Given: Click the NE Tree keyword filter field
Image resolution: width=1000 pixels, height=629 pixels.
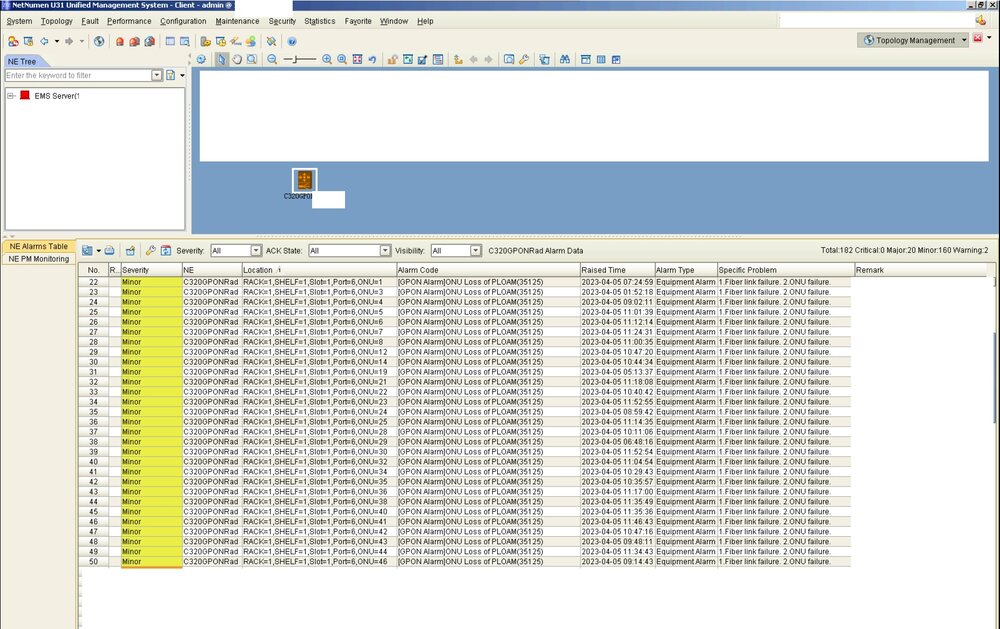Looking at the screenshot, I should 78,75.
